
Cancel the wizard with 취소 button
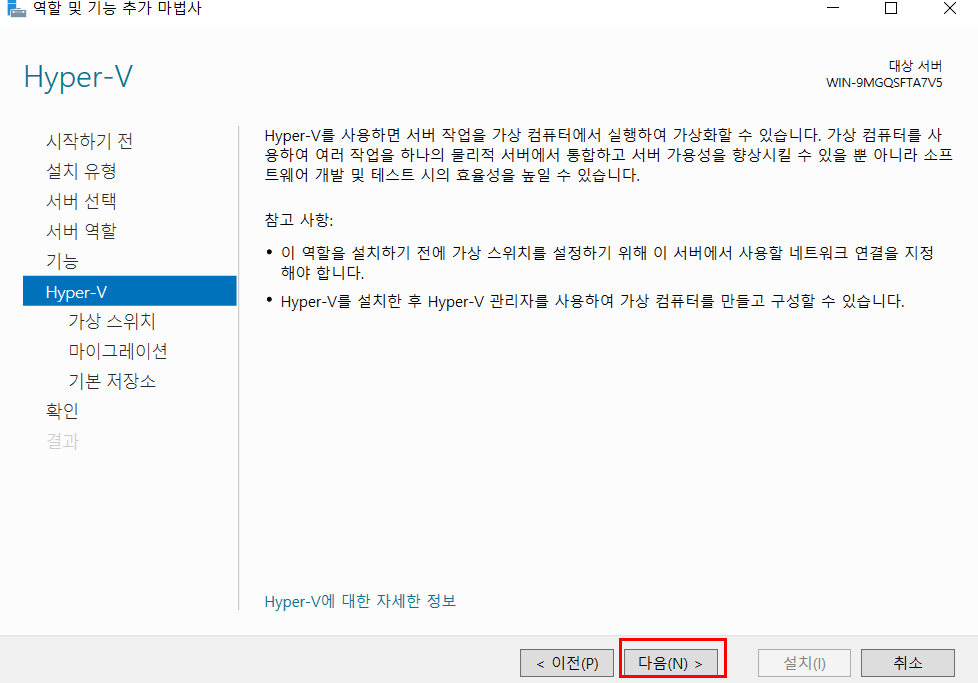click(908, 662)
